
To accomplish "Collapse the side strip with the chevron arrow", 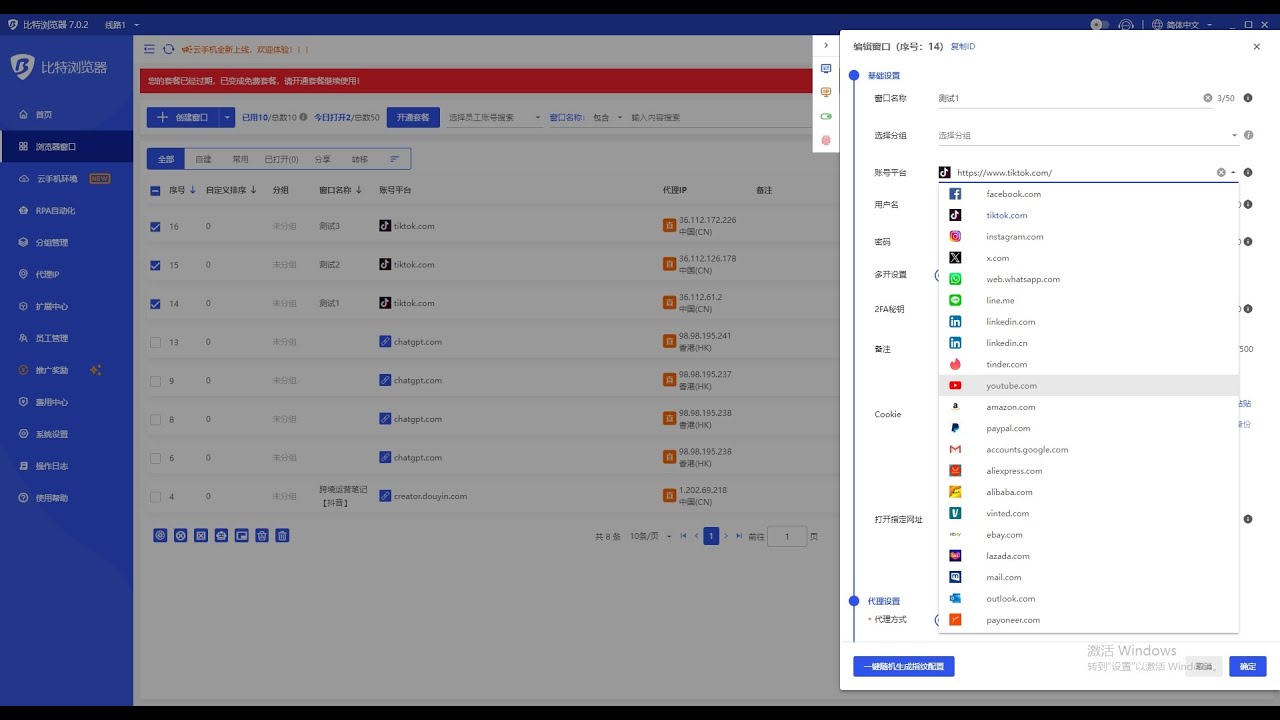I will (x=826, y=45).
